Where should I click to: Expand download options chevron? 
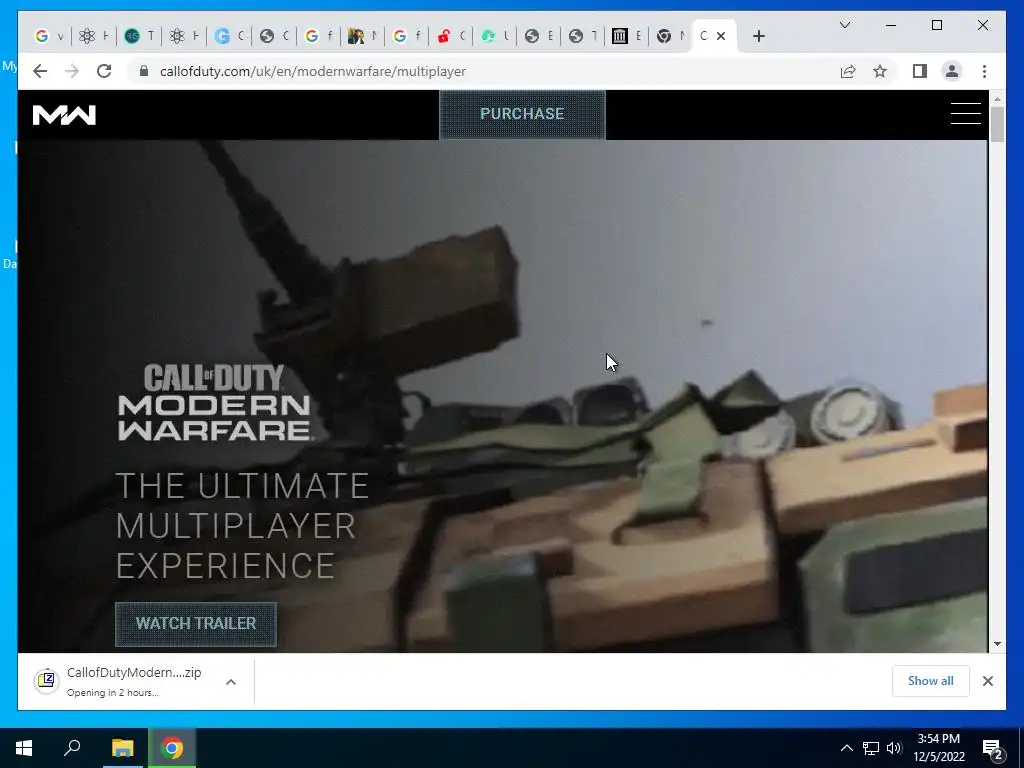point(231,682)
